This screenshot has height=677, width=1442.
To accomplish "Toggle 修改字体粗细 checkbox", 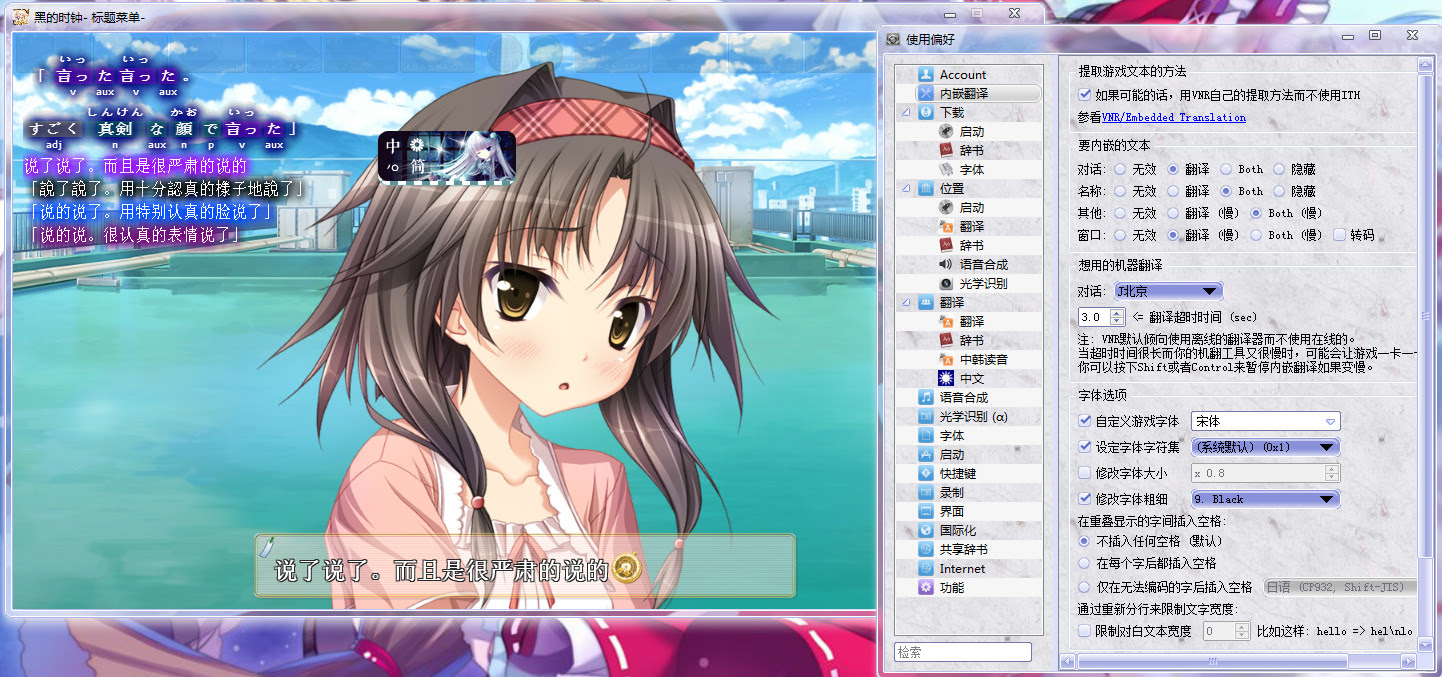I will click(1085, 499).
